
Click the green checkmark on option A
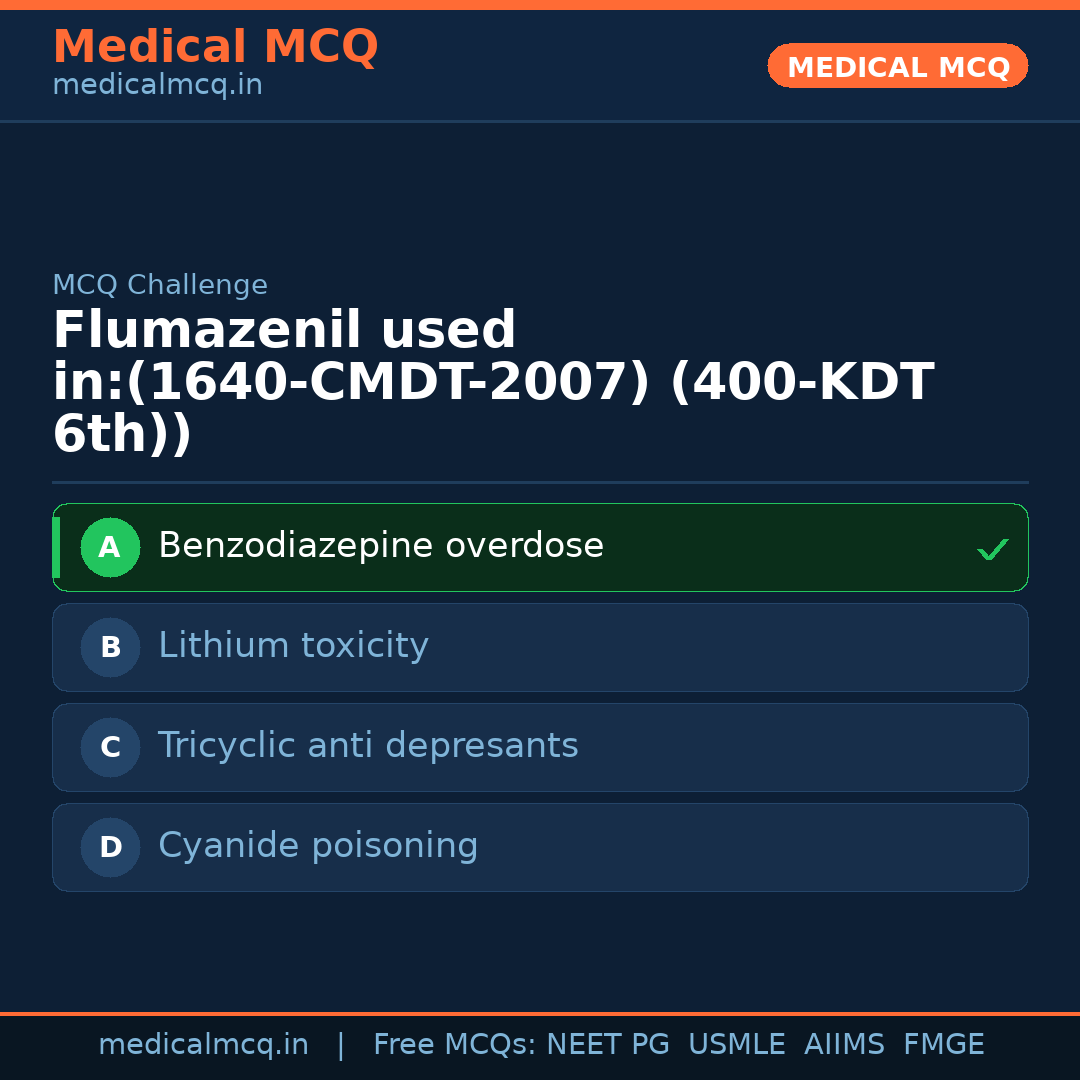point(992,549)
